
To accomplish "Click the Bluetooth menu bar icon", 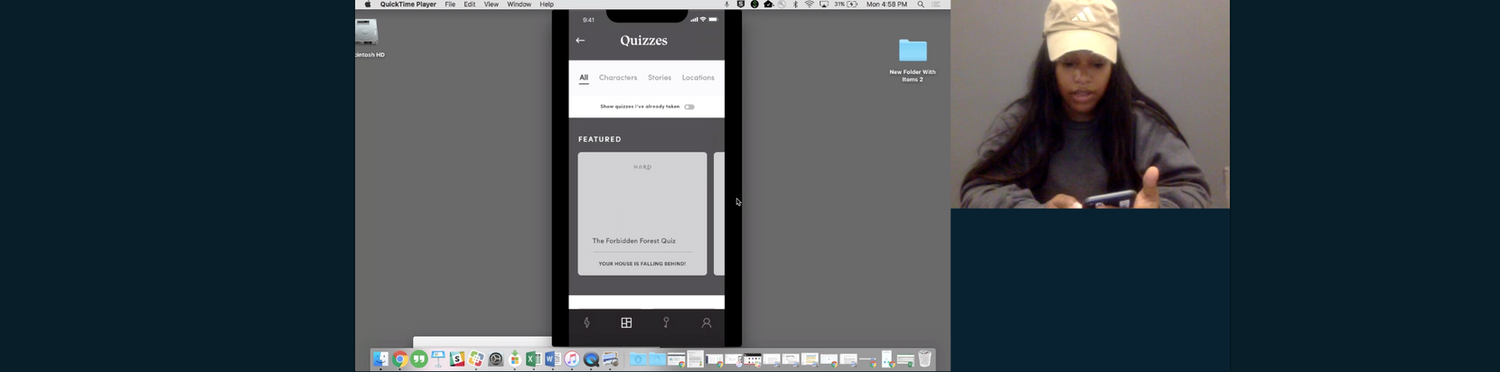I will (795, 4).
